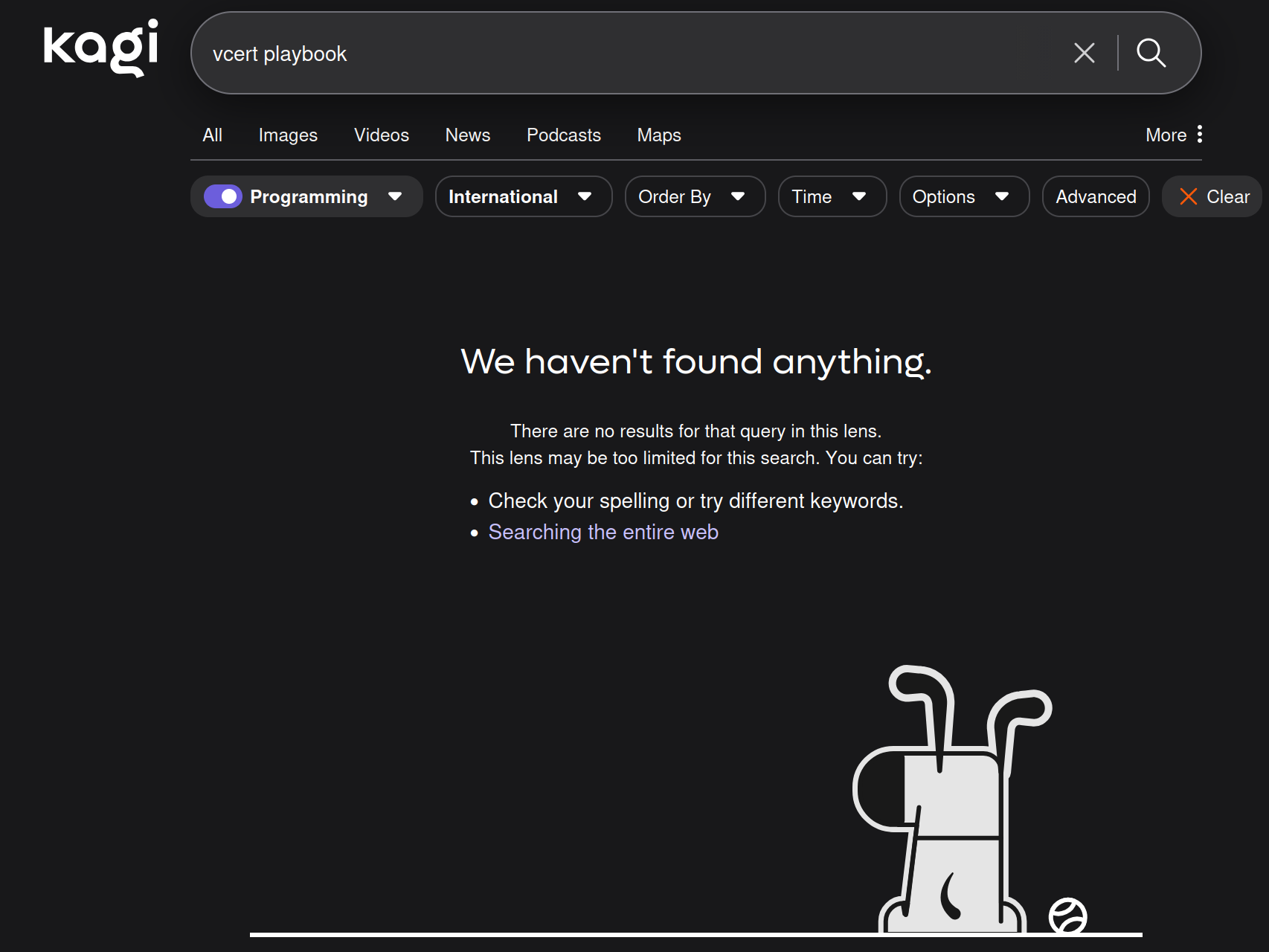Expand the Time filter dropdown
The width and height of the screenshot is (1269, 952).
(832, 196)
